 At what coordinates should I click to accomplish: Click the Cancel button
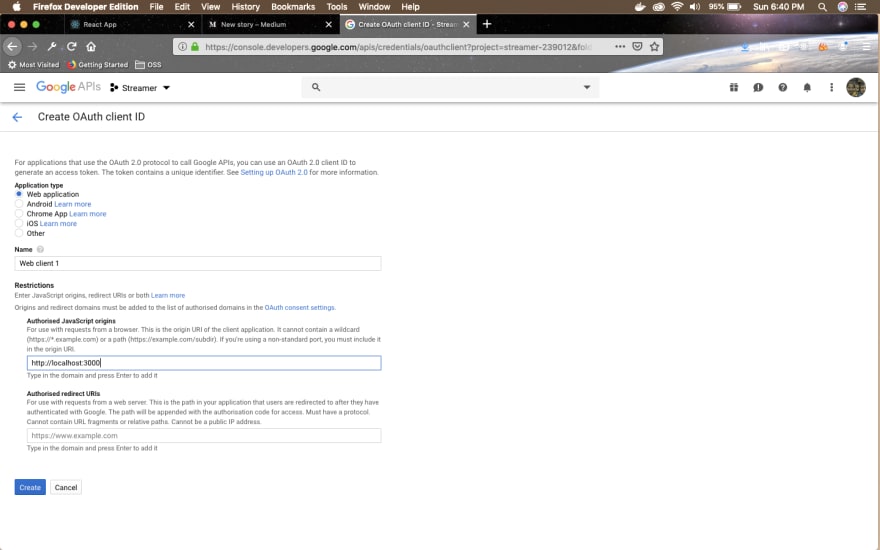tap(66, 487)
